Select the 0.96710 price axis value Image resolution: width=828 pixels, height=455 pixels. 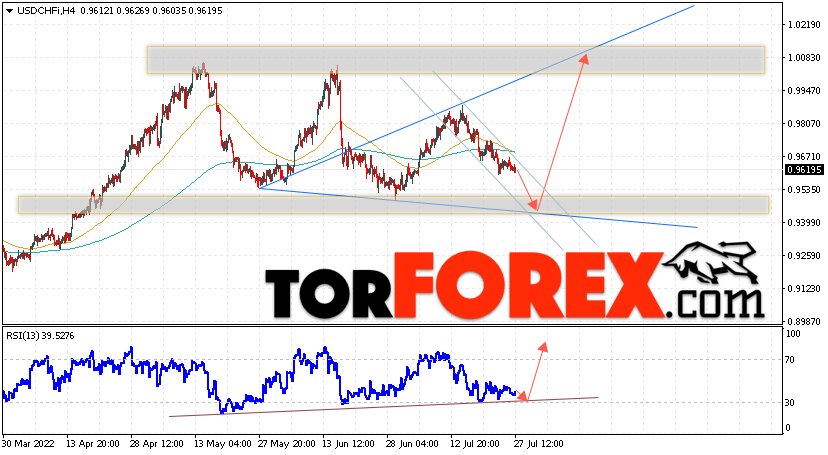pyautogui.click(x=804, y=157)
